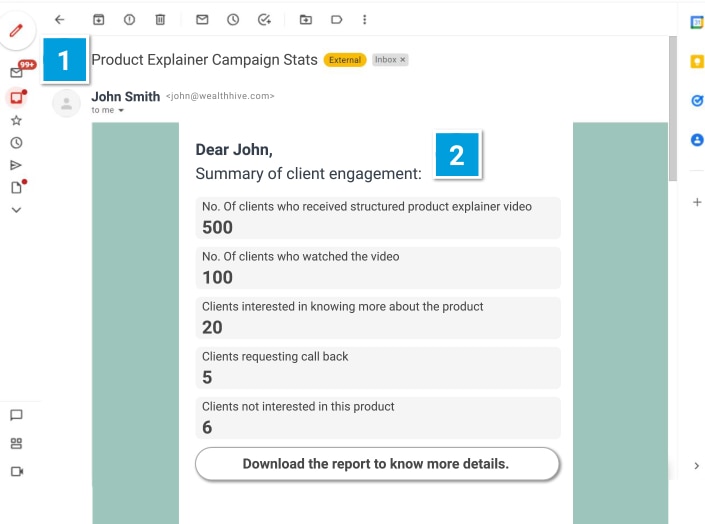
Task: Open Meet video icon
Action: tap(17, 471)
